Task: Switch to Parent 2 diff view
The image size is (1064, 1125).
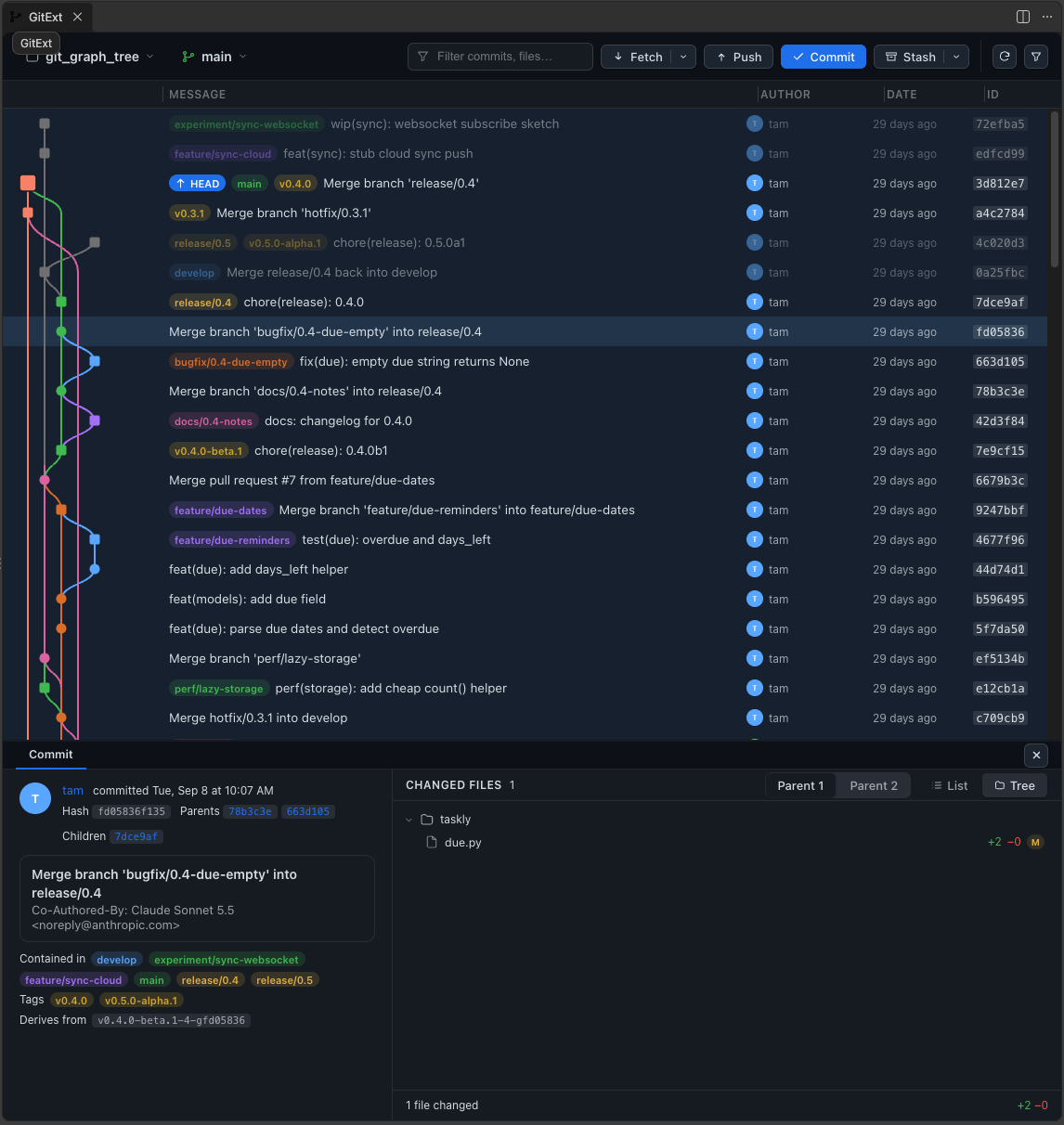Action: point(874,785)
